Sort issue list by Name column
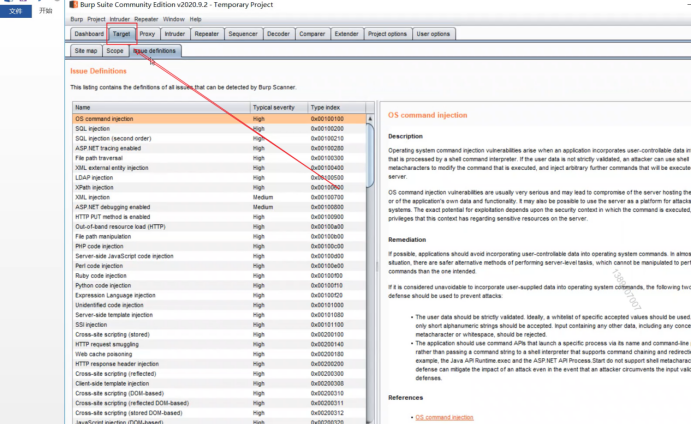The image size is (691, 425). click(x=161, y=108)
